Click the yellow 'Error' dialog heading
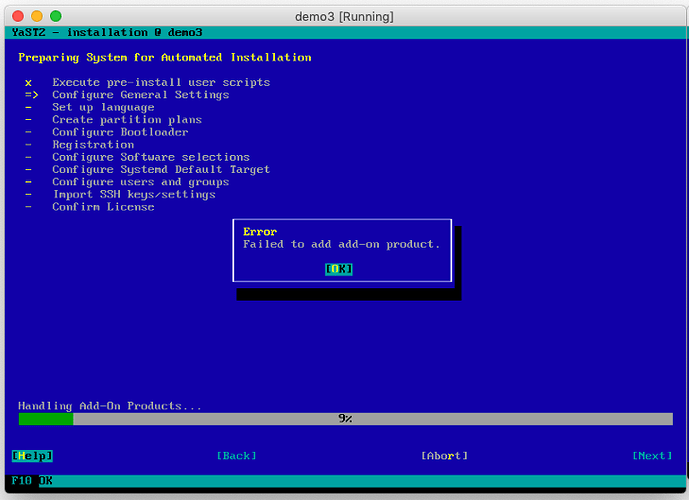The height and width of the screenshot is (500, 689). (x=260, y=232)
